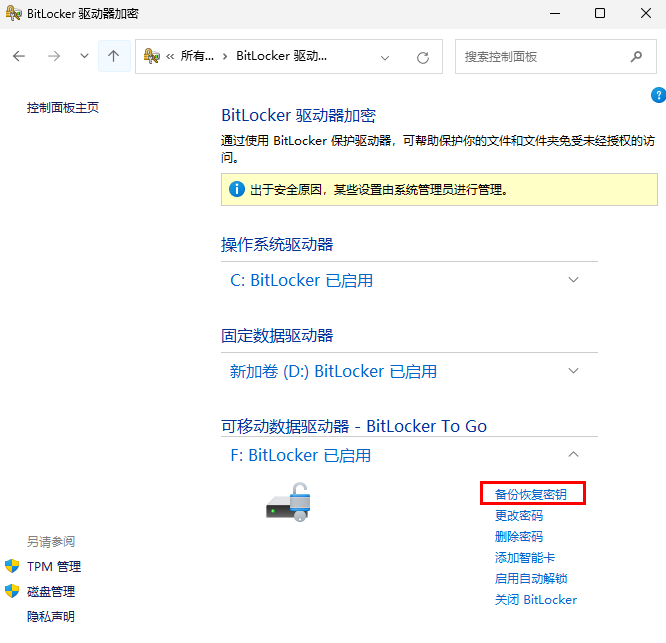Click the search magnifier icon
Image resolution: width=666 pixels, height=643 pixels.
(x=636, y=57)
